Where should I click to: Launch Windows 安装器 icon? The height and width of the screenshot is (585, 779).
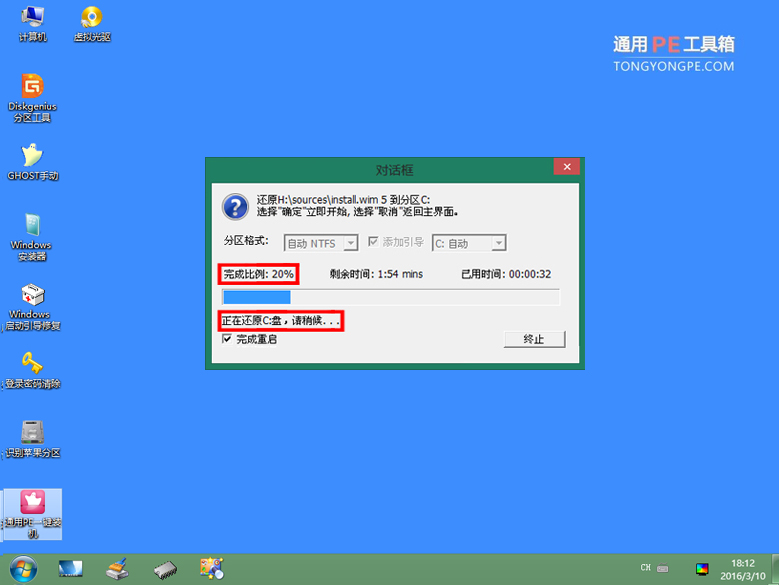click(32, 237)
